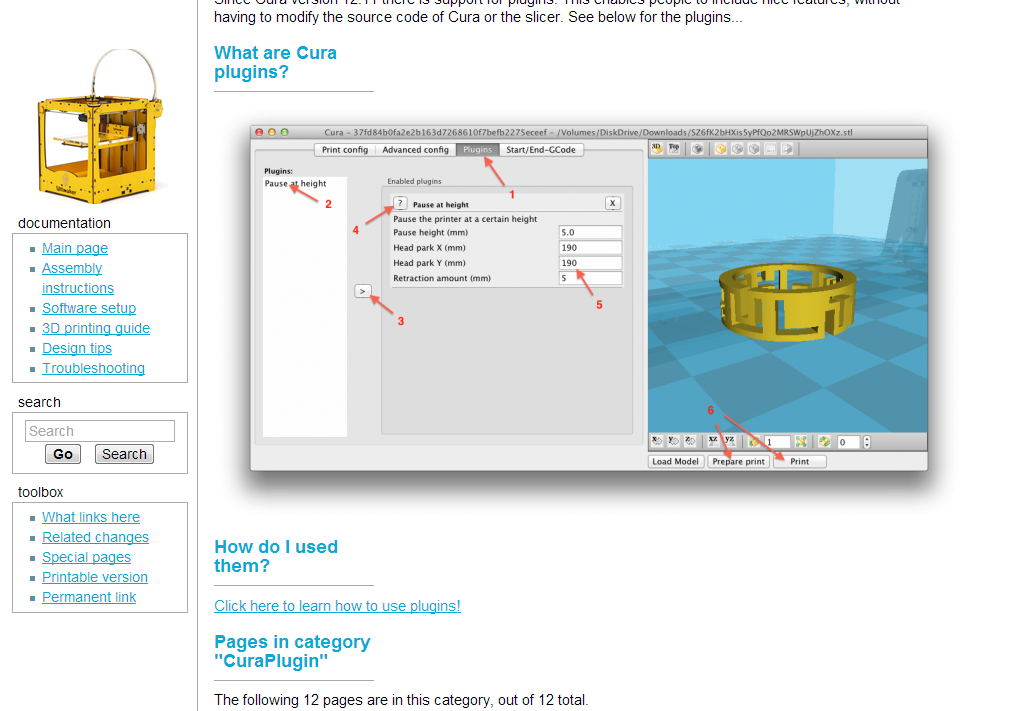Open the 3D printing guide link

click(96, 328)
